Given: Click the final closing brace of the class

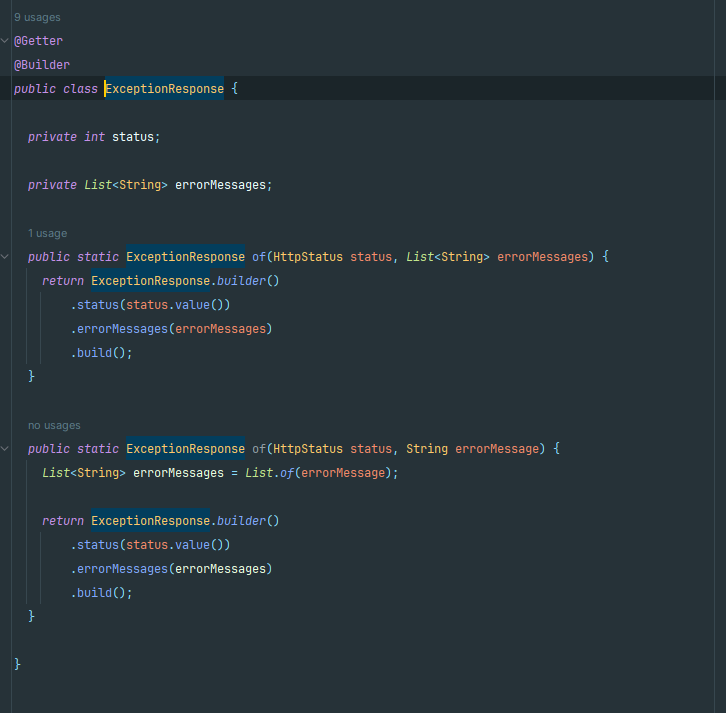Looking at the screenshot, I should pos(17,664).
